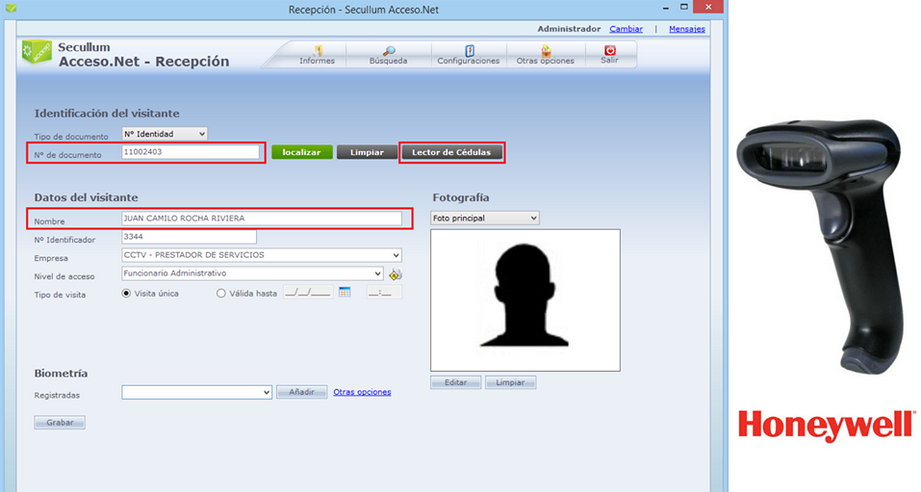Screen dimensions: 921x492
Task: Click Limpiar under the photograph
Action: pos(510,382)
